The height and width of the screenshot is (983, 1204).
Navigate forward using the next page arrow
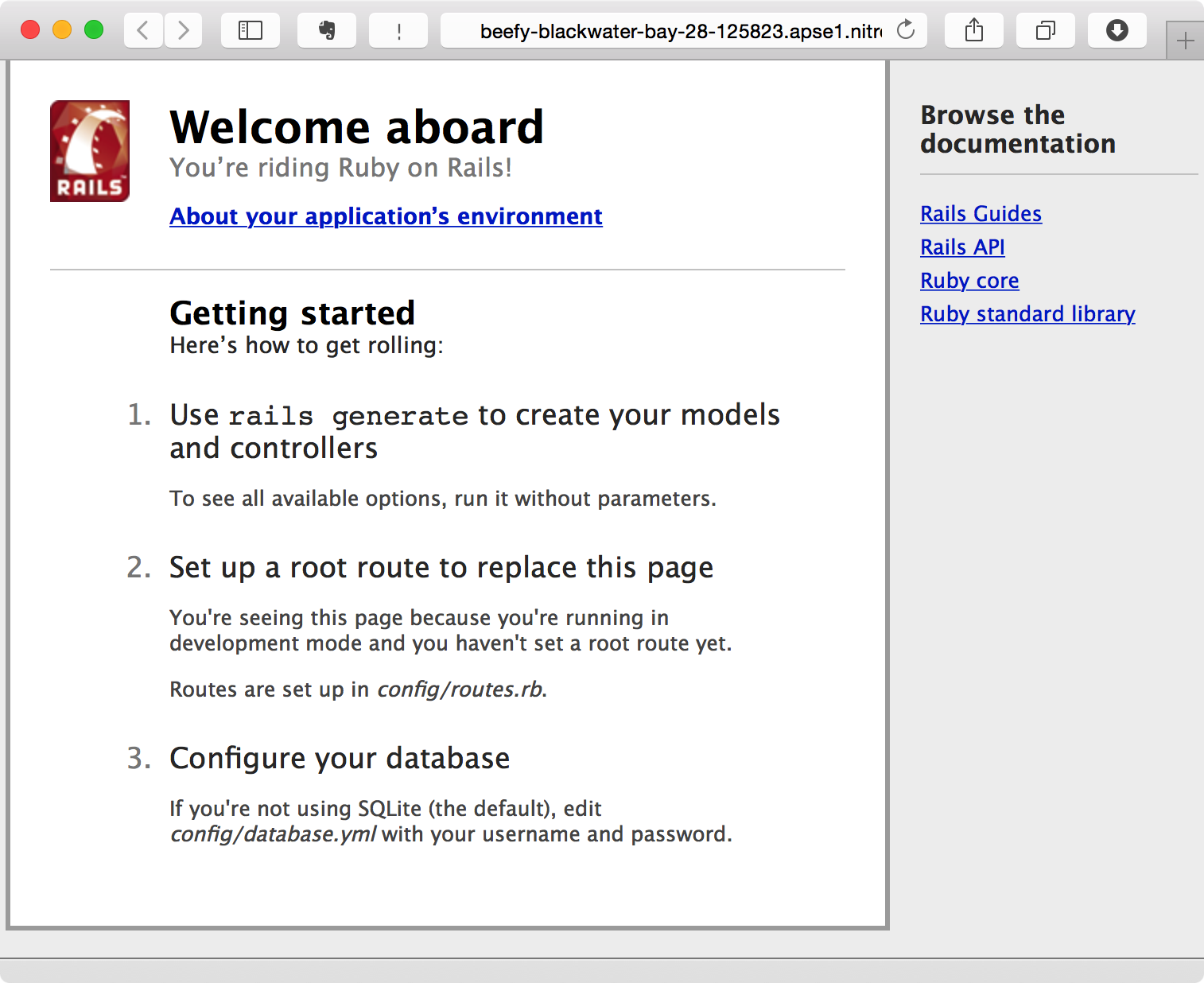pos(184,30)
